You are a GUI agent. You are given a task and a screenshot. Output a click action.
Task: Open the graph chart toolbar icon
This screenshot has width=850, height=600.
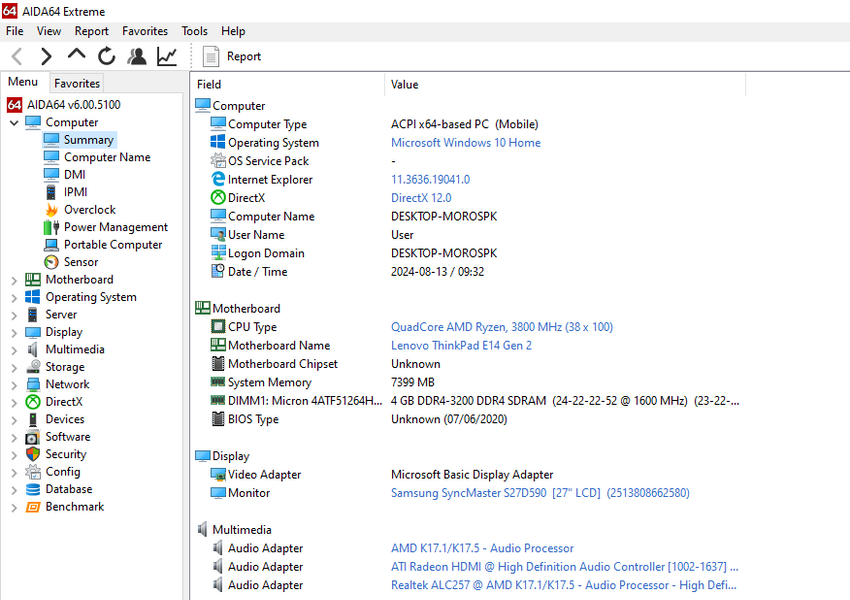click(166, 56)
